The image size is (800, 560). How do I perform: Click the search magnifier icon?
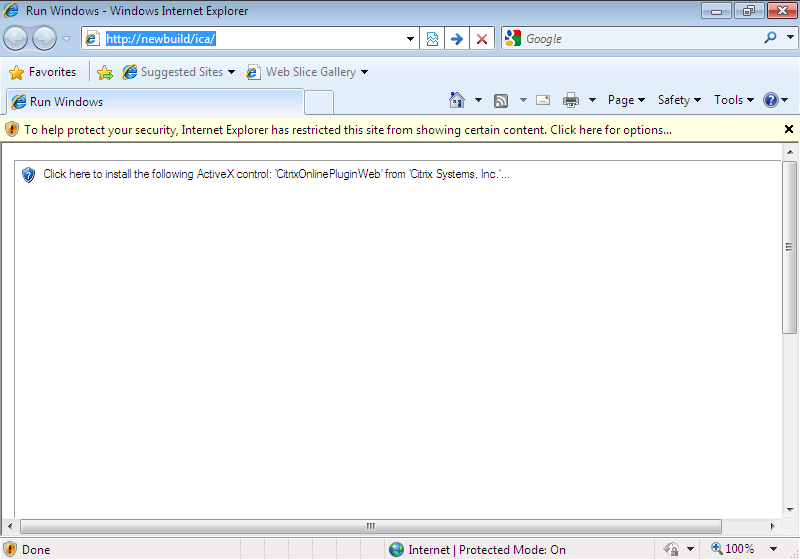(770, 37)
